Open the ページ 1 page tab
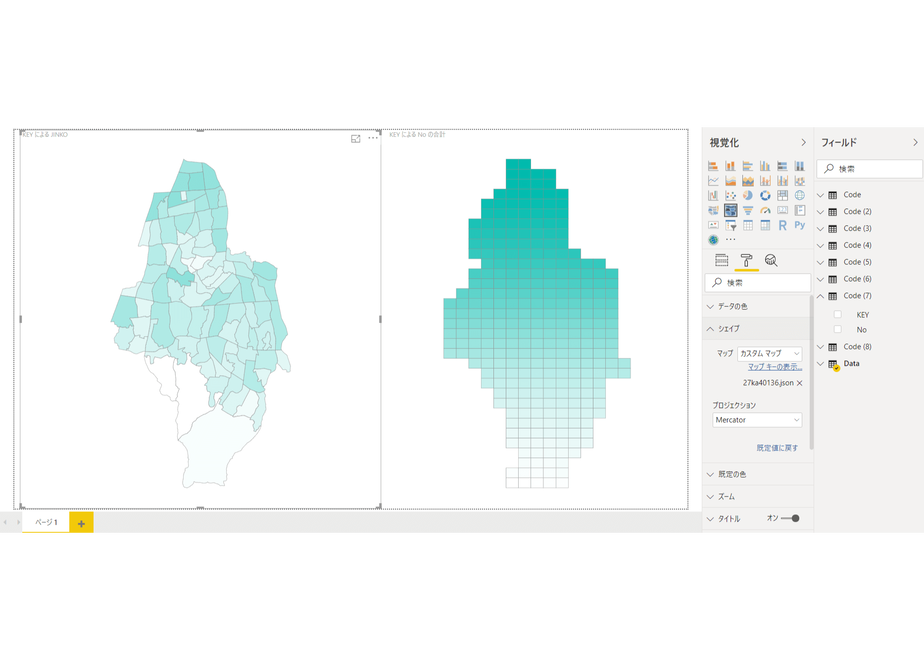This screenshot has height=660, width=924. click(x=46, y=522)
